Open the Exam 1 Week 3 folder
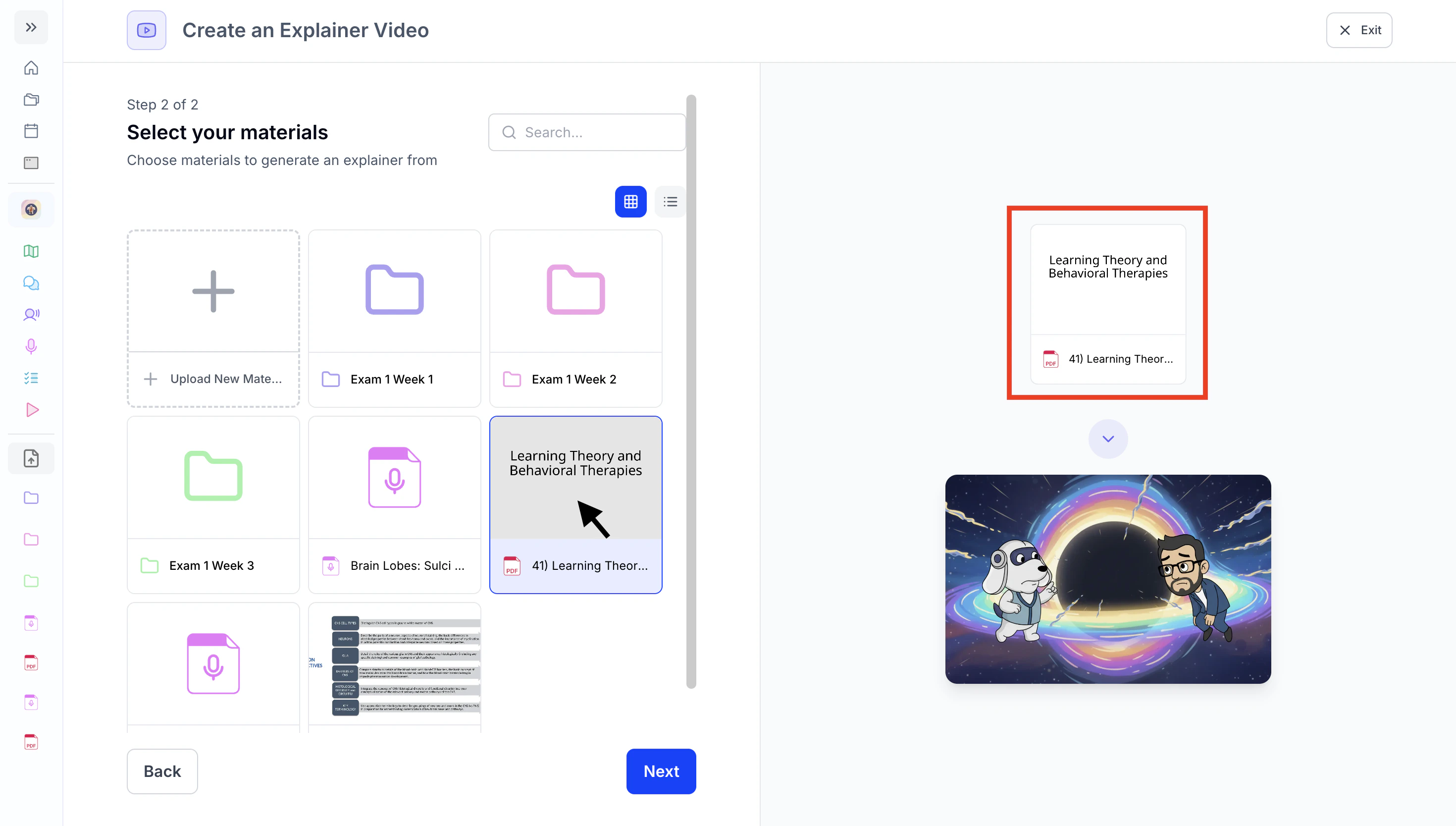 pos(213,505)
